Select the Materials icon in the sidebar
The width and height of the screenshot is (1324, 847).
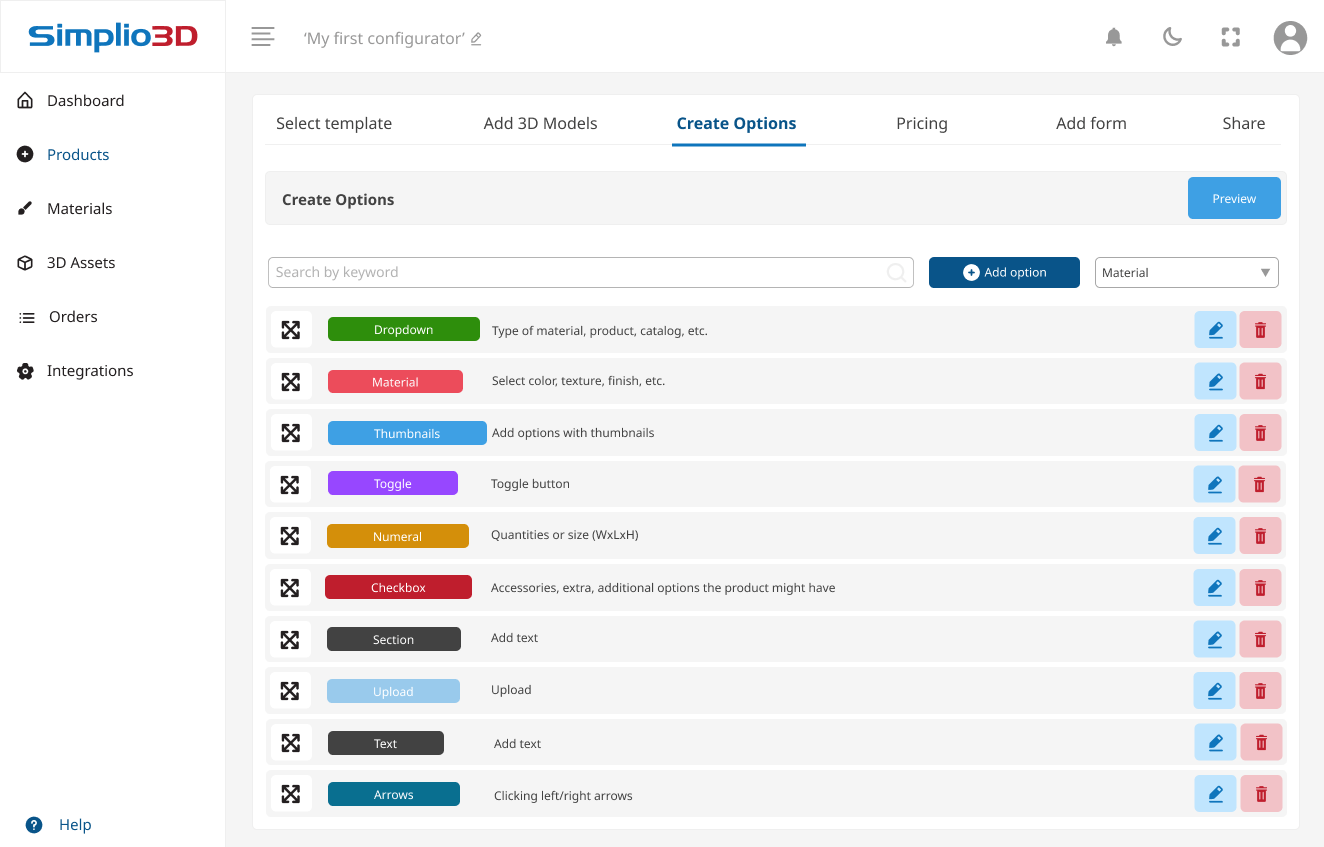[25, 208]
